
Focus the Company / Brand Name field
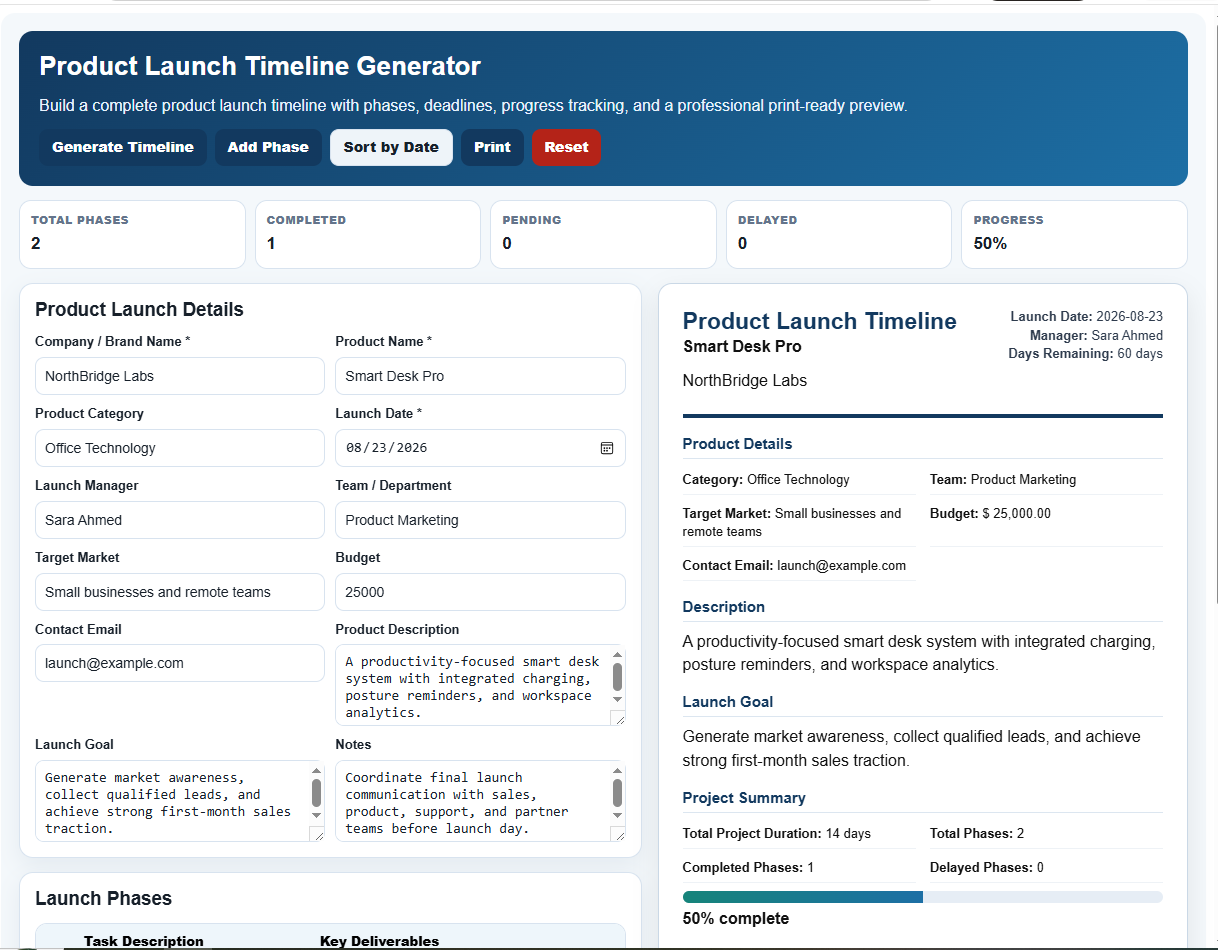180,376
